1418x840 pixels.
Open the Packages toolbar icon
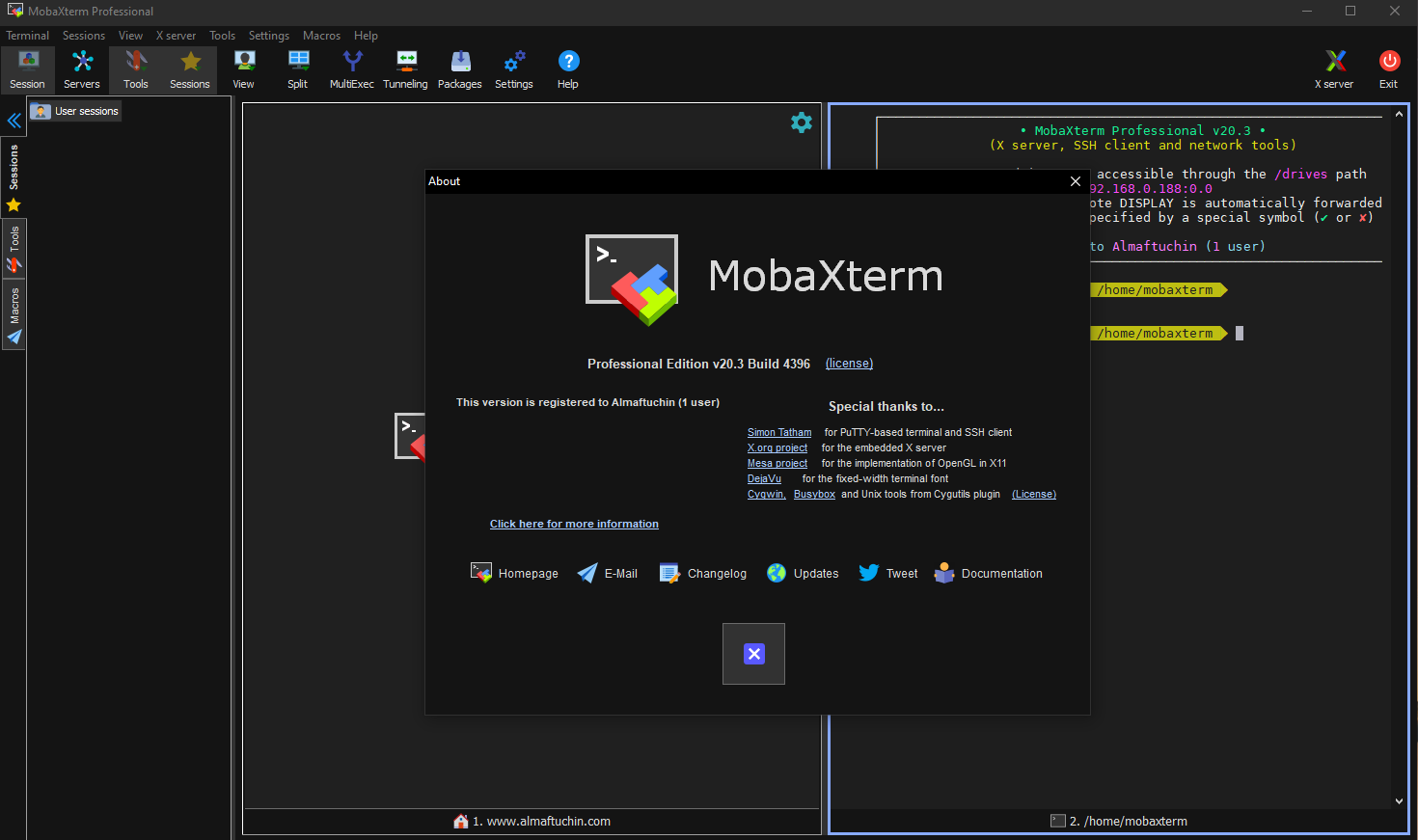tap(460, 70)
